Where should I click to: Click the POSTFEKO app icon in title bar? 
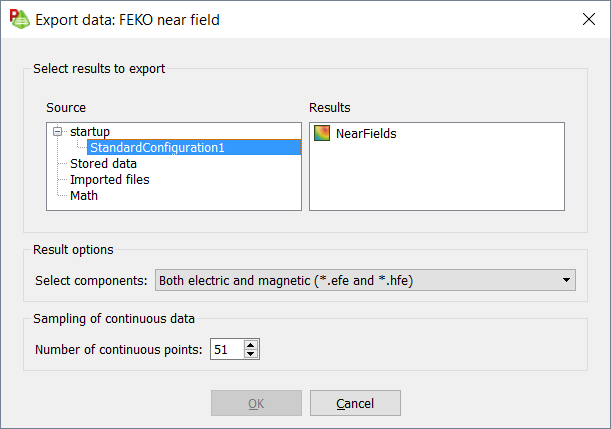click(x=19, y=19)
